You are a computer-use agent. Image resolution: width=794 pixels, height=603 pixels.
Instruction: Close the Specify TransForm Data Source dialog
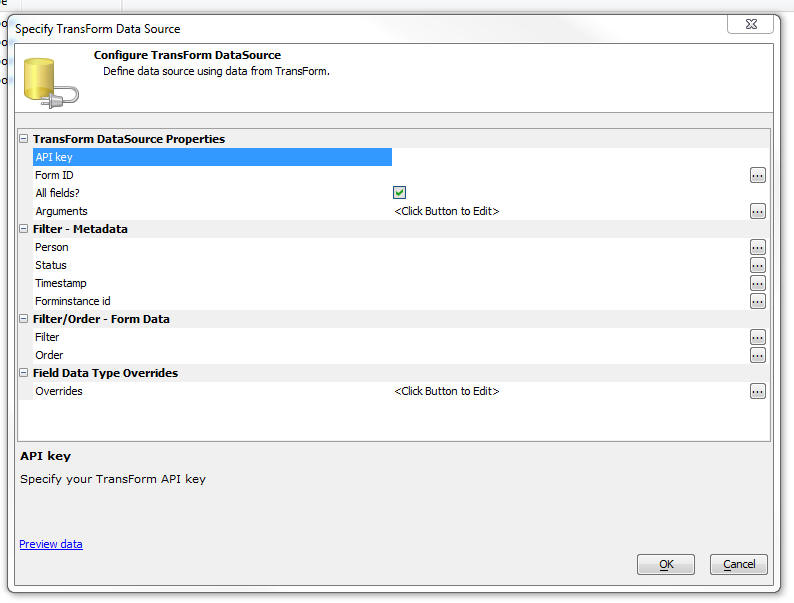click(750, 24)
